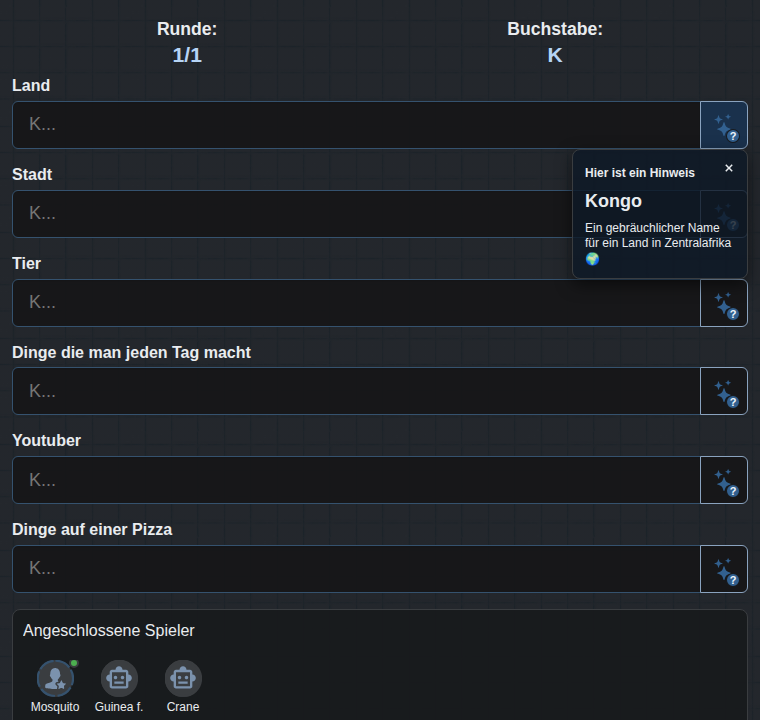Show hint for Dinge auf einer Pizza
This screenshot has width=760, height=720.
(x=724, y=569)
